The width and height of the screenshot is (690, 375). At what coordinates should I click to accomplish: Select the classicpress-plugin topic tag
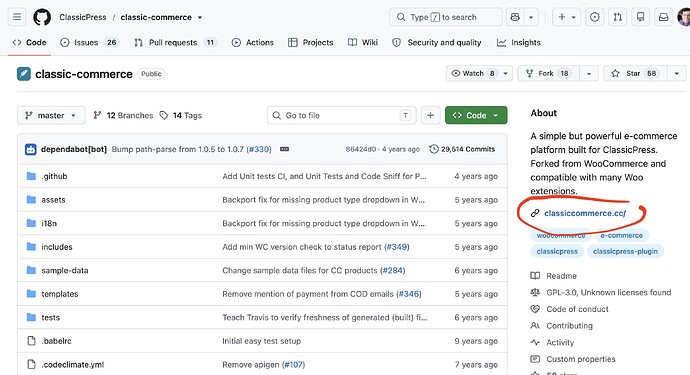625,251
